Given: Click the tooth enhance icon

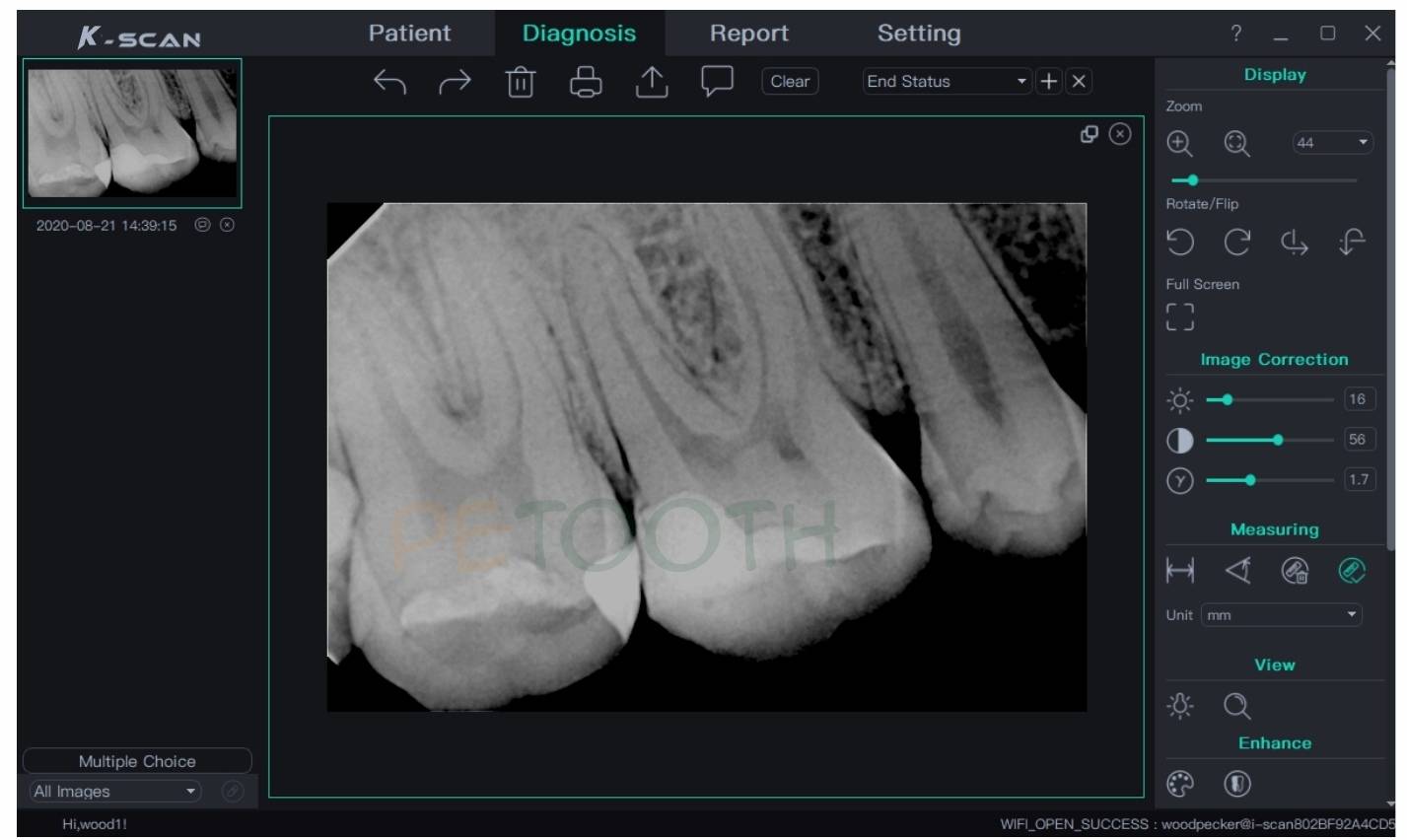Looking at the screenshot, I should pos(1236,784).
